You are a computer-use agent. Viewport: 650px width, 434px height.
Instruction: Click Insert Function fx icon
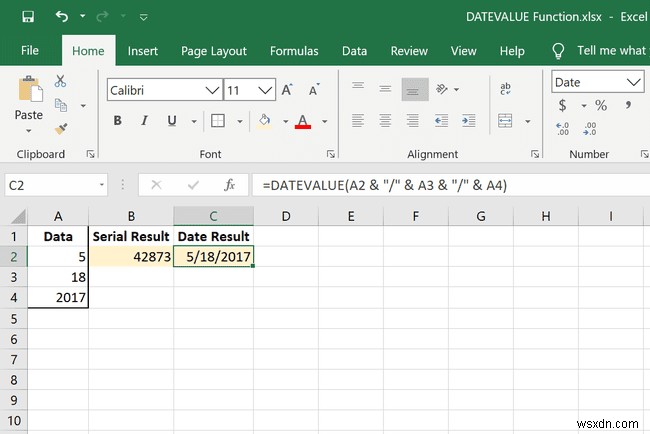tap(229, 185)
